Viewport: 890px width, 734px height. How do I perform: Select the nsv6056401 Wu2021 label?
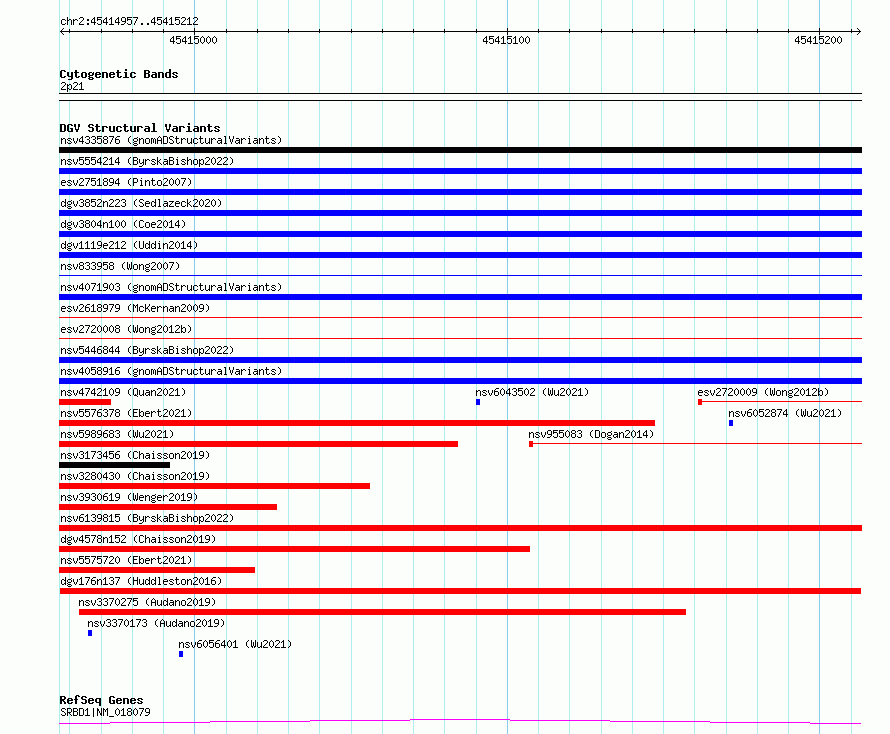click(x=235, y=644)
